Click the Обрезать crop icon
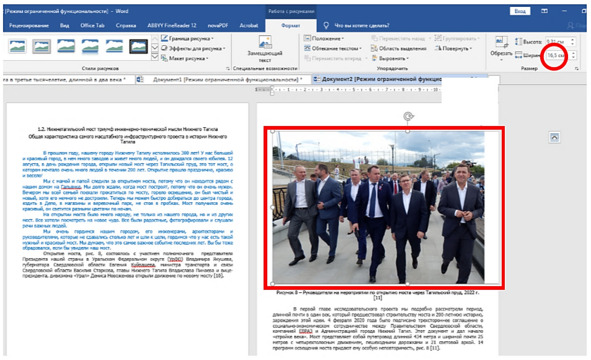This screenshot has height=360, width=591. tap(501, 43)
